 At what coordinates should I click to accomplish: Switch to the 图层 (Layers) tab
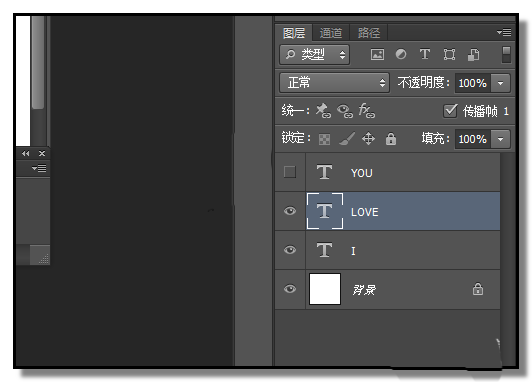pos(294,33)
